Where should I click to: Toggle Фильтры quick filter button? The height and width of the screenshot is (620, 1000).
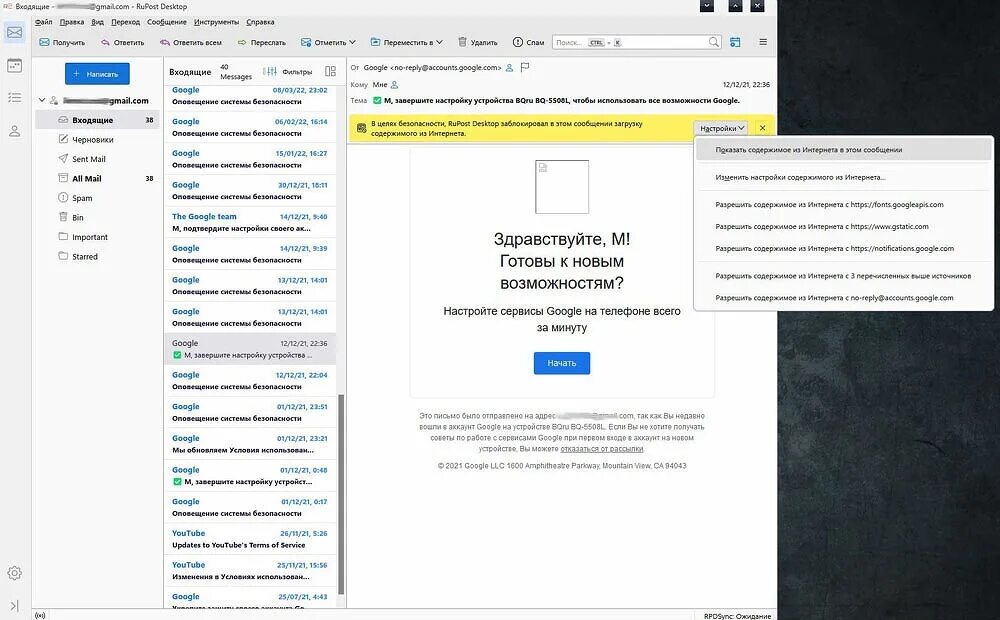coord(288,71)
